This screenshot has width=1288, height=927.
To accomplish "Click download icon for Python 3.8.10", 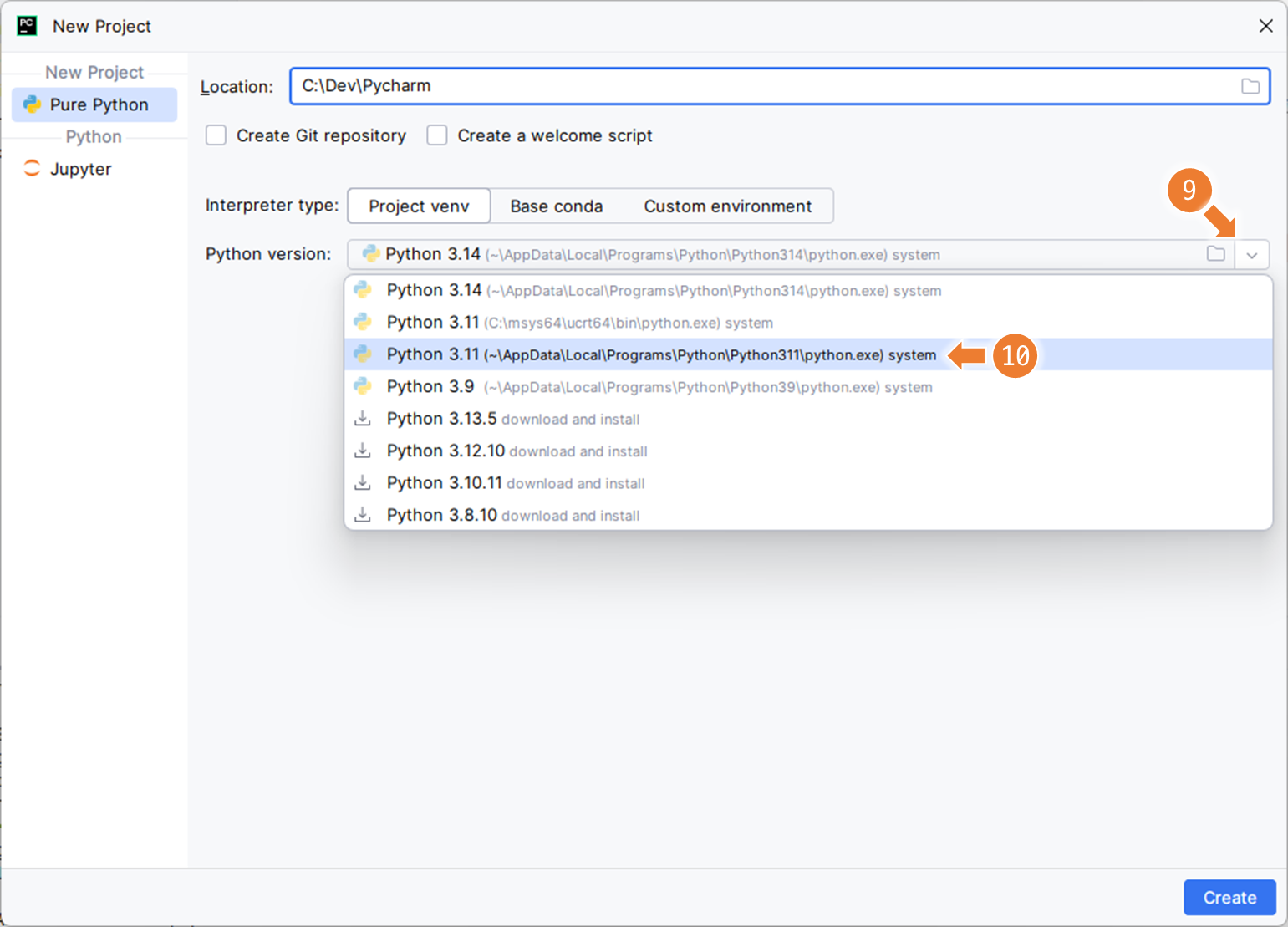I will [363, 515].
